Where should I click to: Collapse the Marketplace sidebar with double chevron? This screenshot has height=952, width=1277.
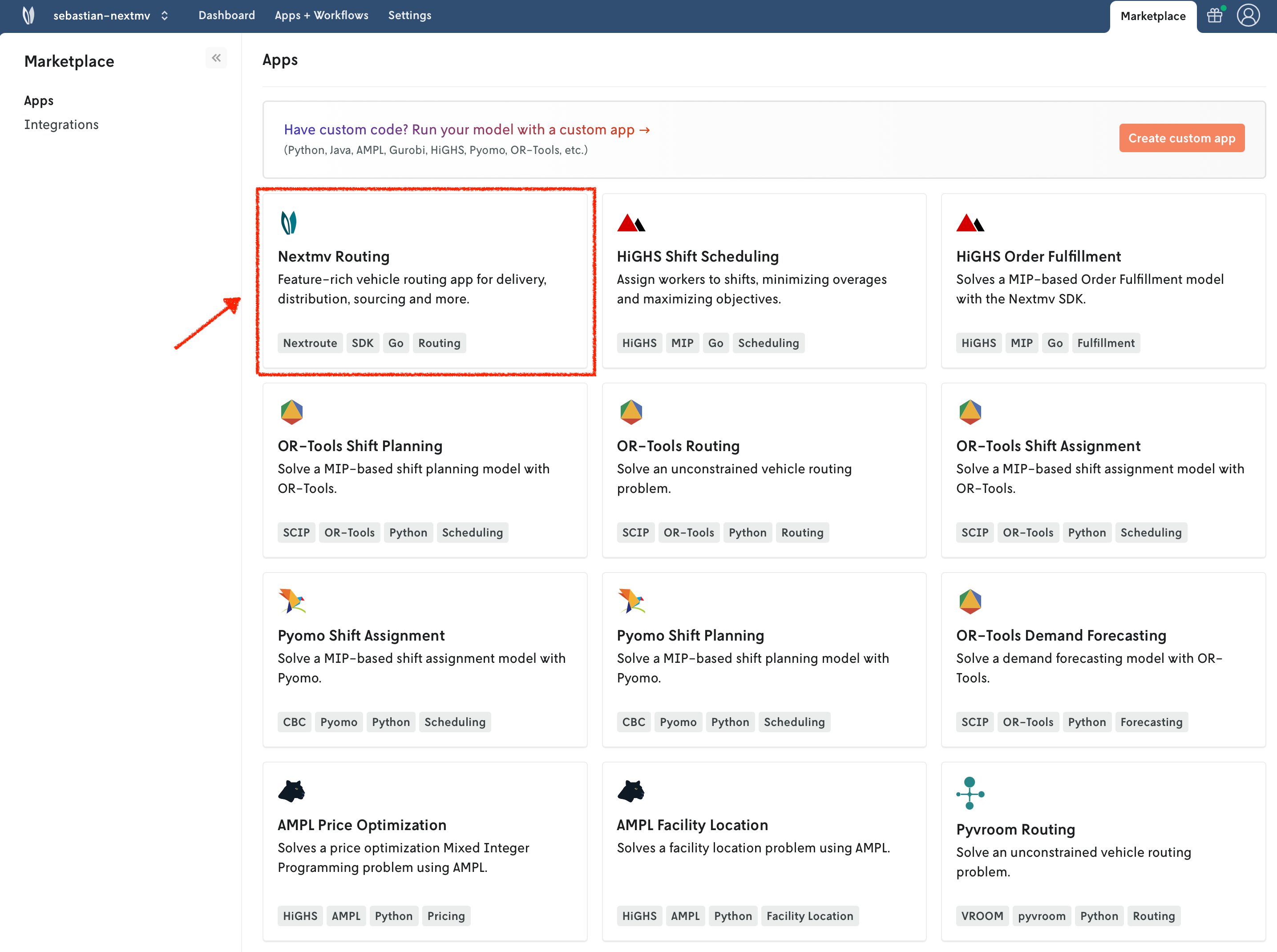tap(216, 58)
